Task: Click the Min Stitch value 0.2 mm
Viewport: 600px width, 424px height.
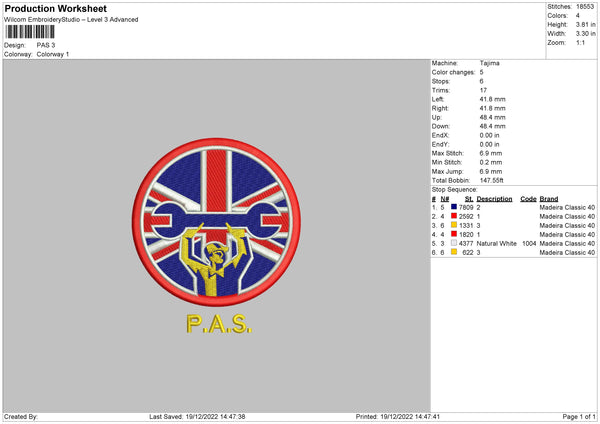Action: click(491, 162)
